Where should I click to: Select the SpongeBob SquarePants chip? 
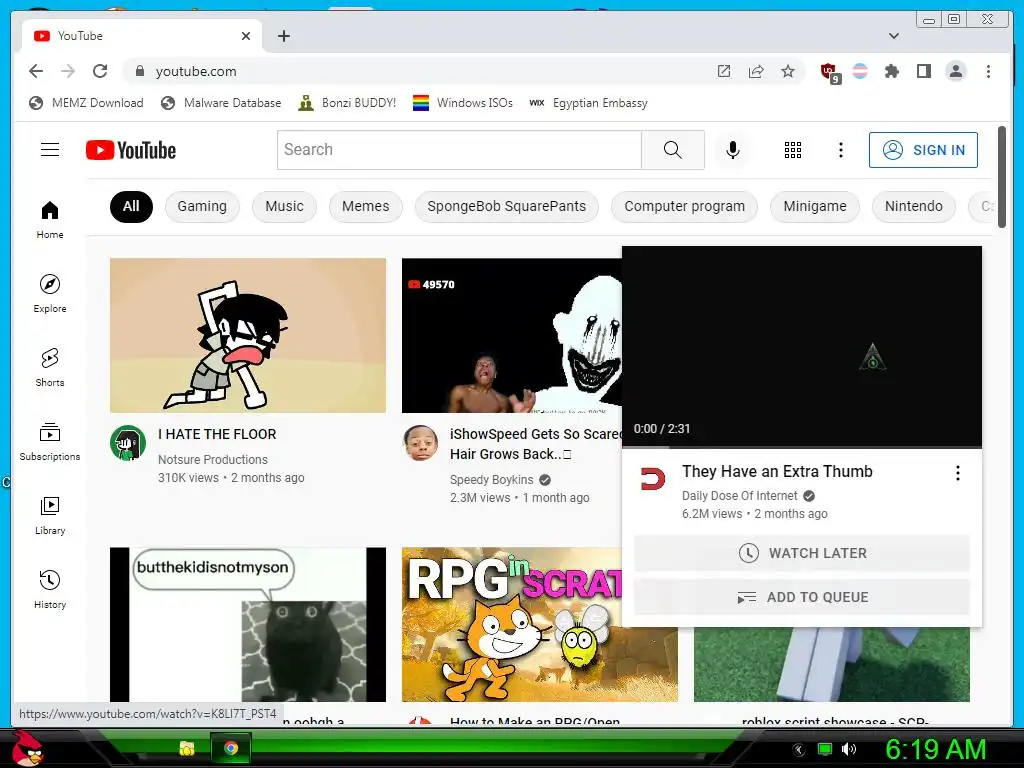tap(506, 206)
